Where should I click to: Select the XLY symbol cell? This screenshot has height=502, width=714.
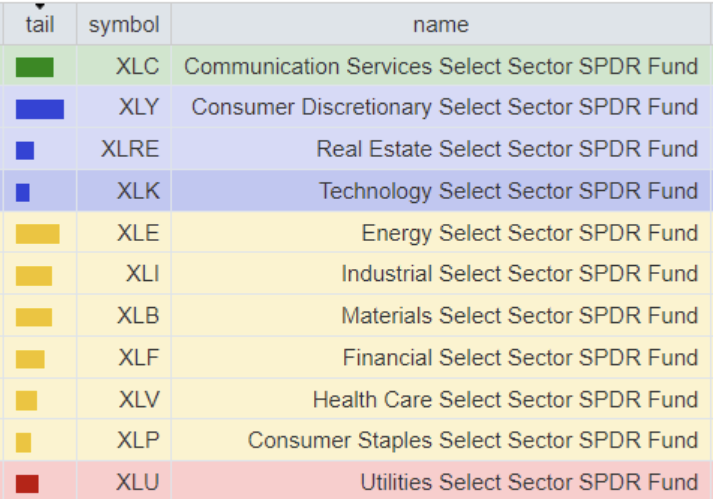(138, 108)
